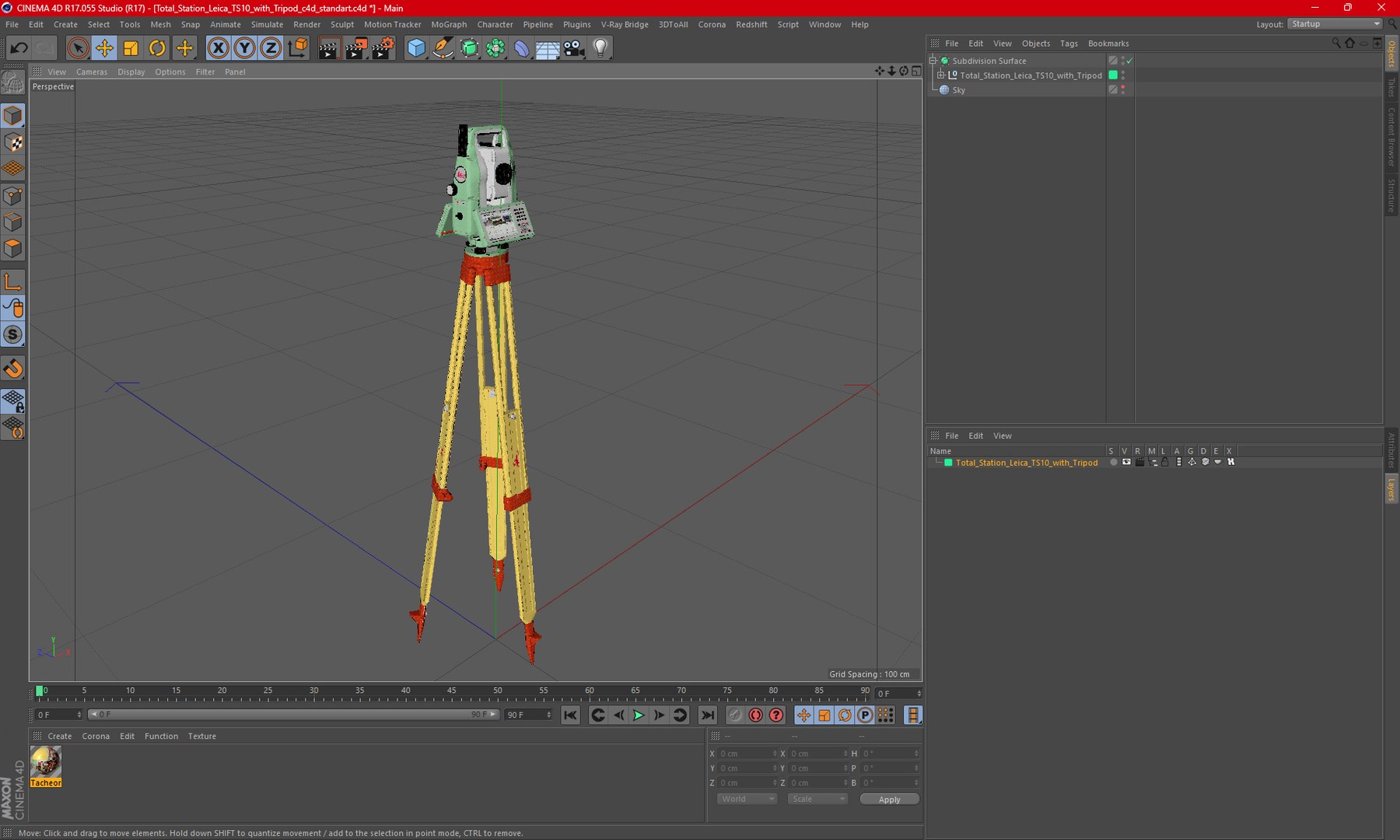Viewport: 1400px width, 840px height.
Task: Open the Sculpt menu
Action: point(342,24)
